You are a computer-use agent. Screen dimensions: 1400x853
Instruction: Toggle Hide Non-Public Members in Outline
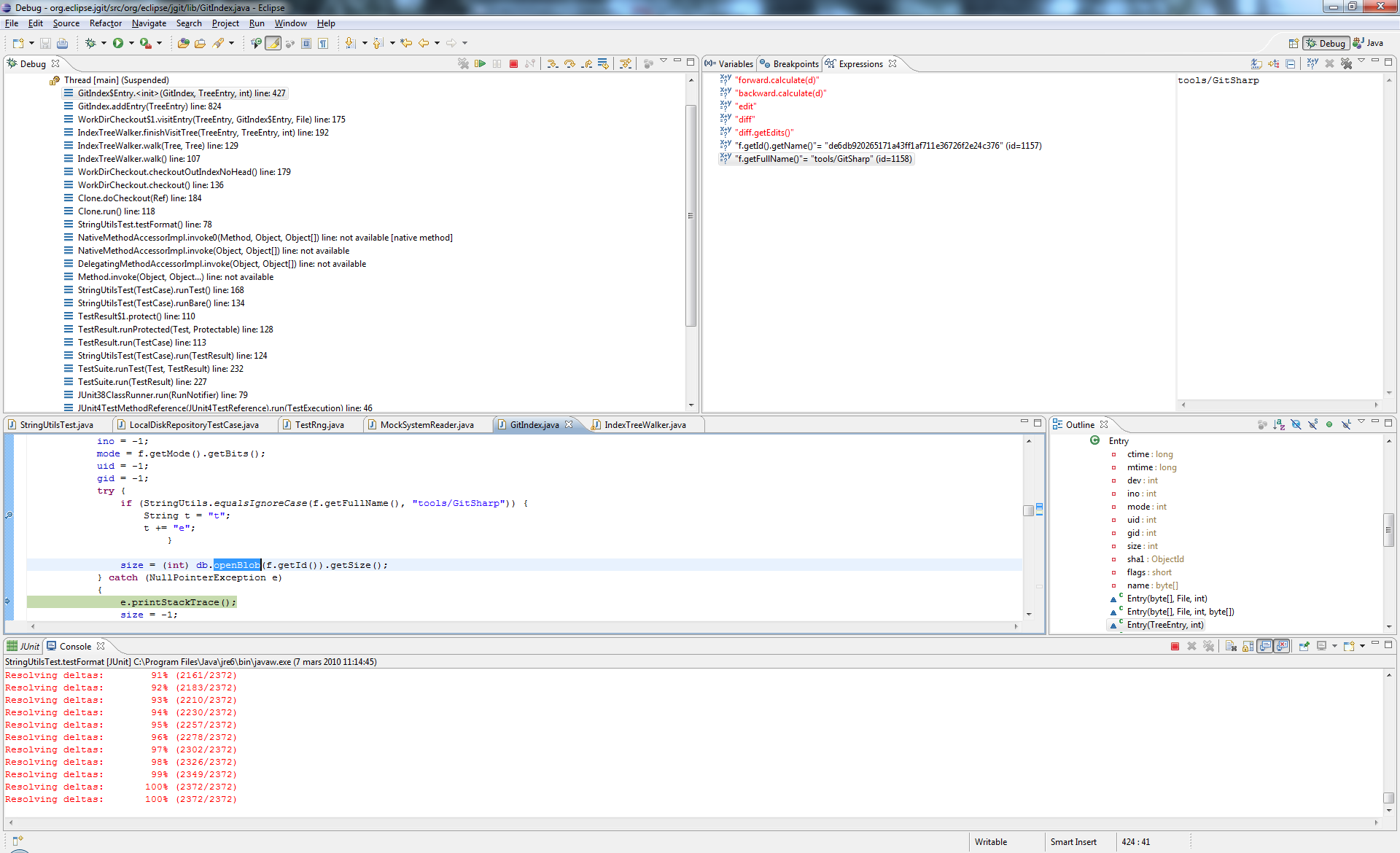point(1329,425)
